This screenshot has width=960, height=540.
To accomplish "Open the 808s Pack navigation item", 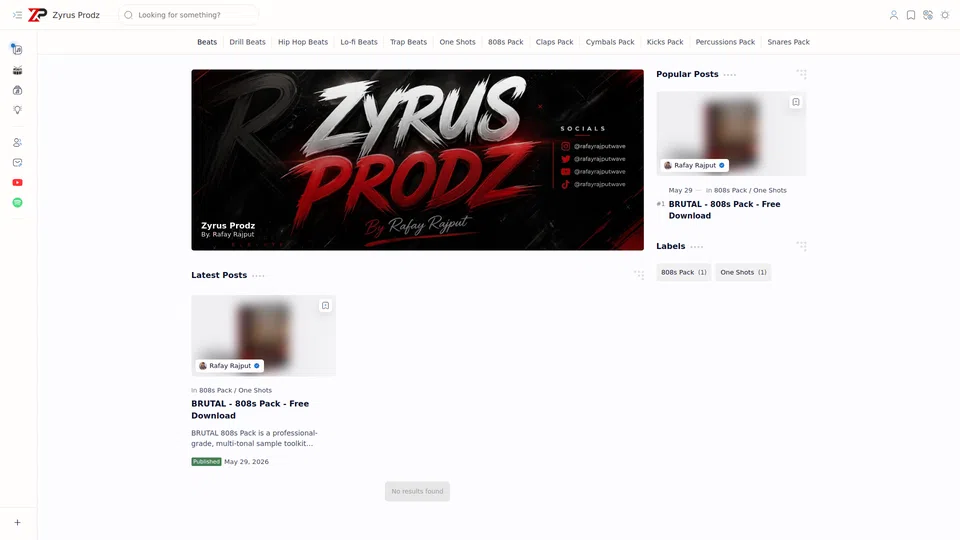I will tap(506, 42).
